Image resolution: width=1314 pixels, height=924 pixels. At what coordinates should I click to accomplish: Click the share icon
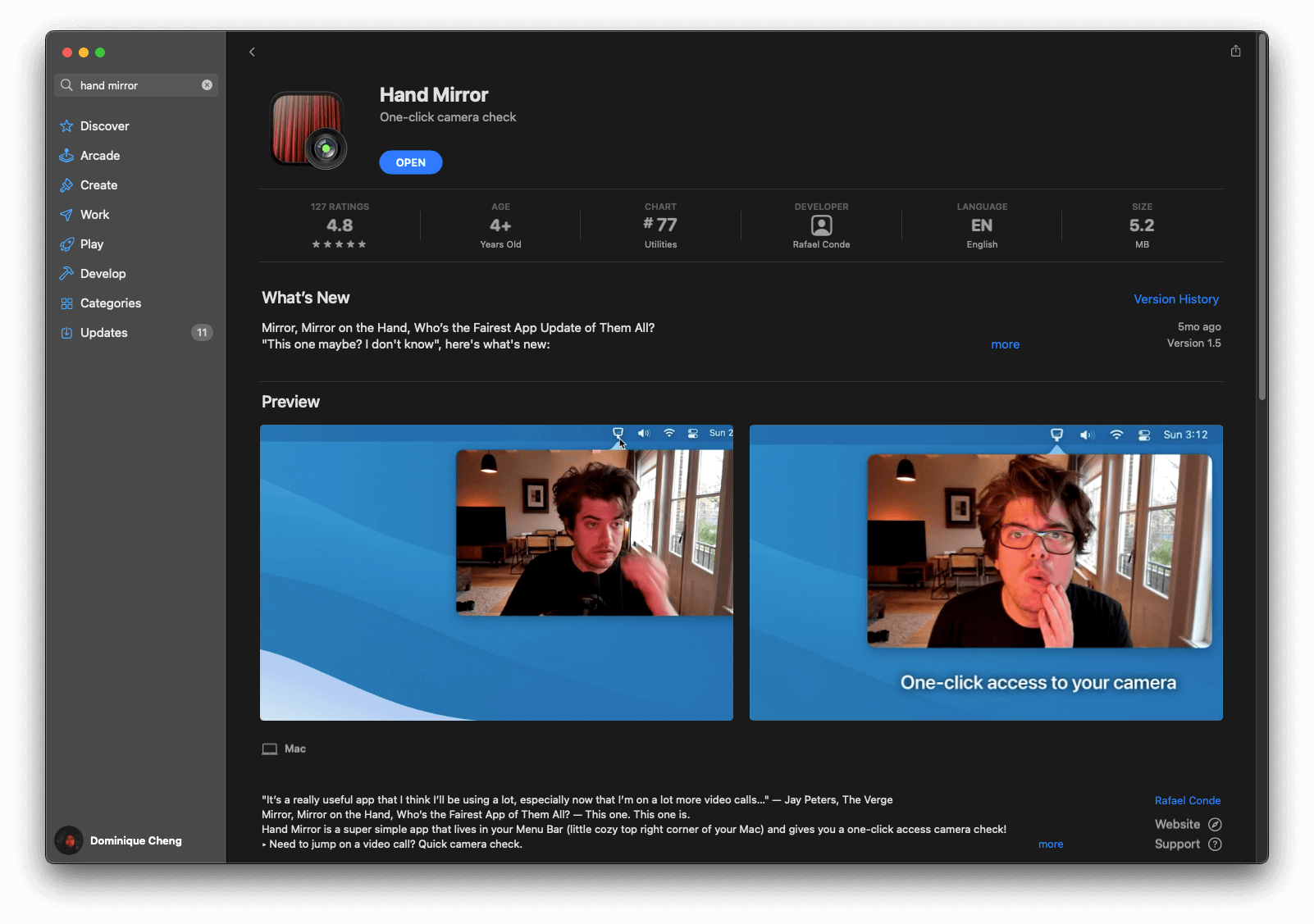click(1235, 51)
